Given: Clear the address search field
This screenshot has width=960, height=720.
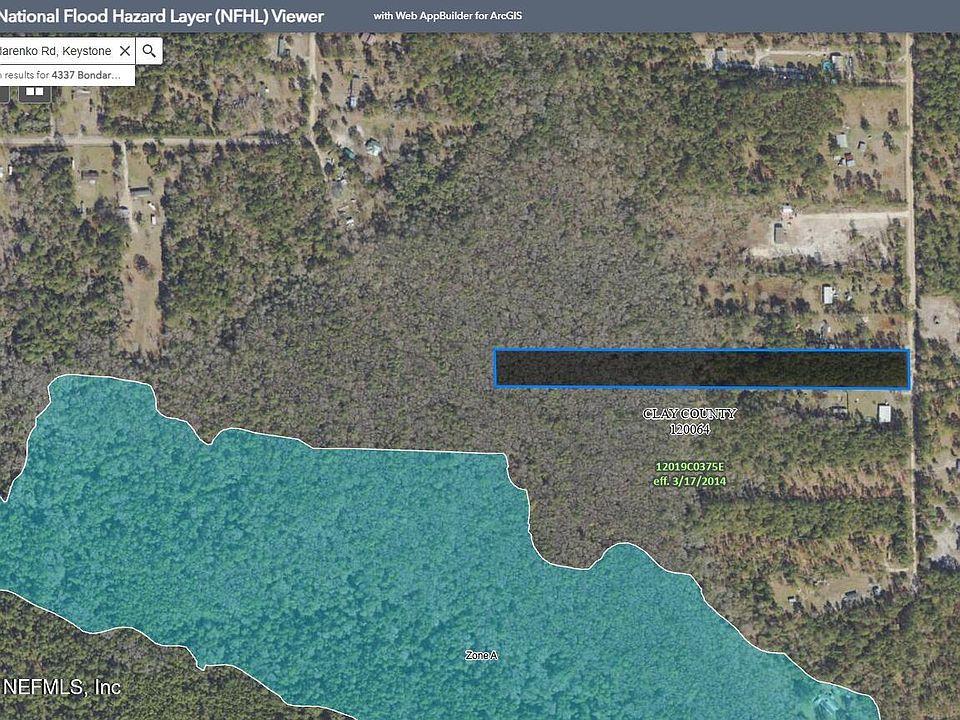Looking at the screenshot, I should tap(125, 51).
